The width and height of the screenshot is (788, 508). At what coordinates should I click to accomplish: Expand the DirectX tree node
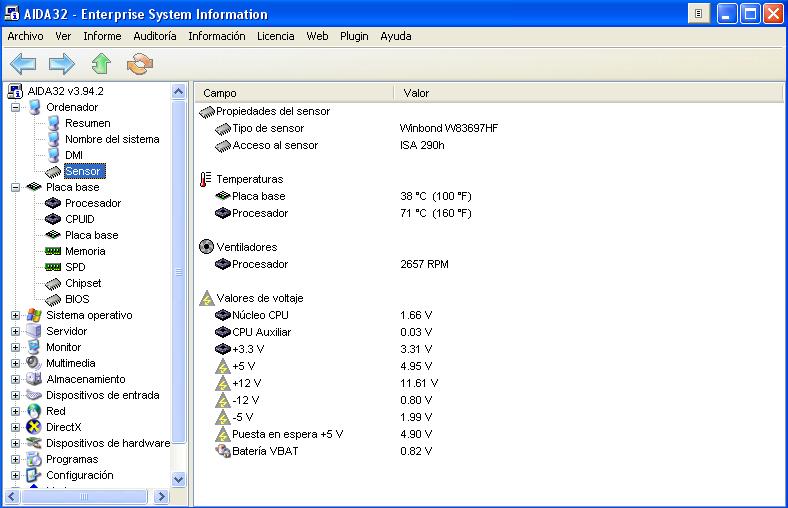pyautogui.click(x=16, y=427)
